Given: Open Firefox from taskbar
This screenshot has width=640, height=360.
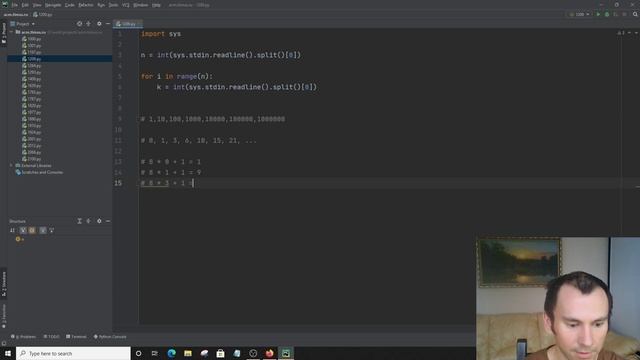Looking at the screenshot, I should click(269, 353).
